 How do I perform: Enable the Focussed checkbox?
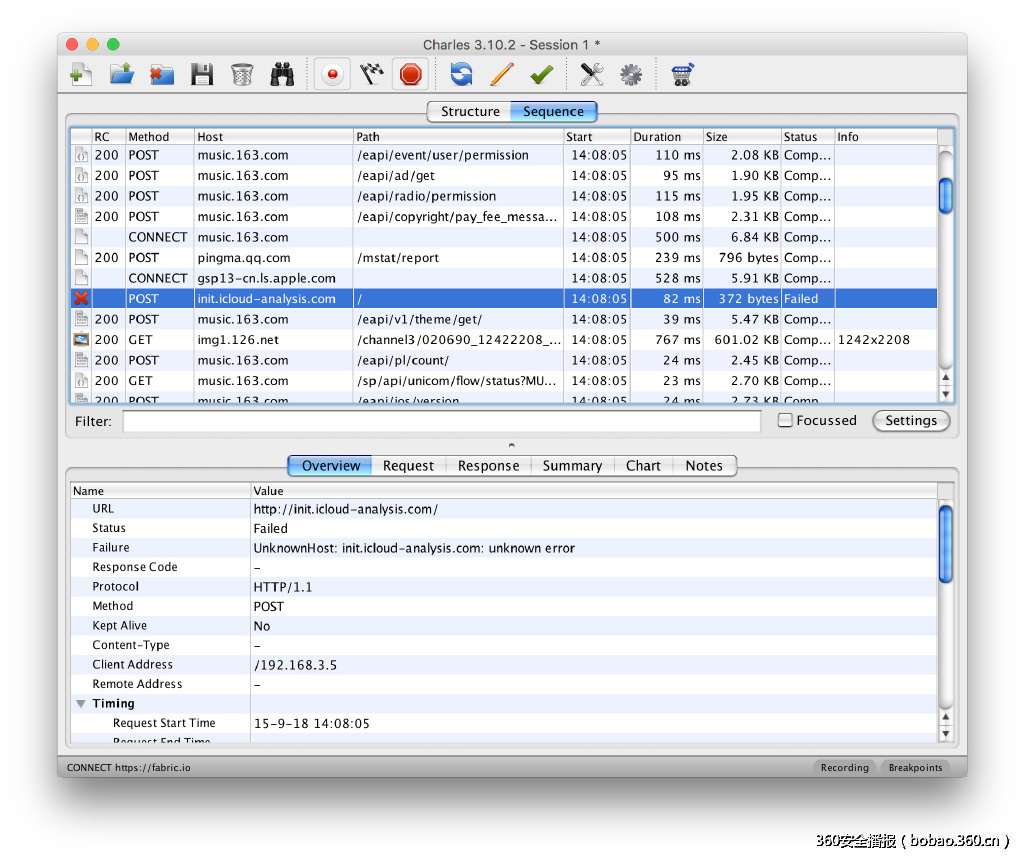(x=785, y=421)
